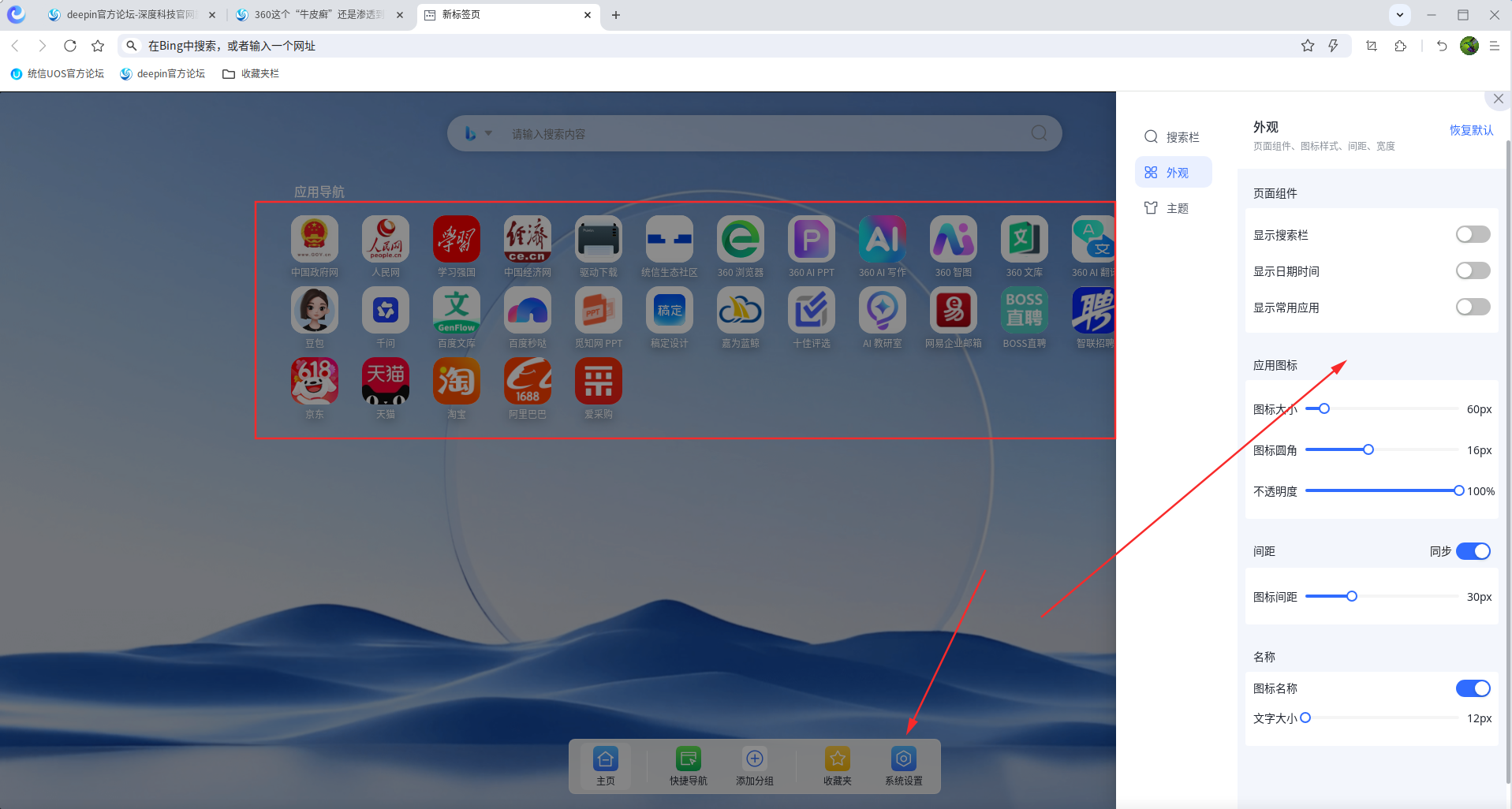Open the 豆包 avatar icon

pos(315,310)
